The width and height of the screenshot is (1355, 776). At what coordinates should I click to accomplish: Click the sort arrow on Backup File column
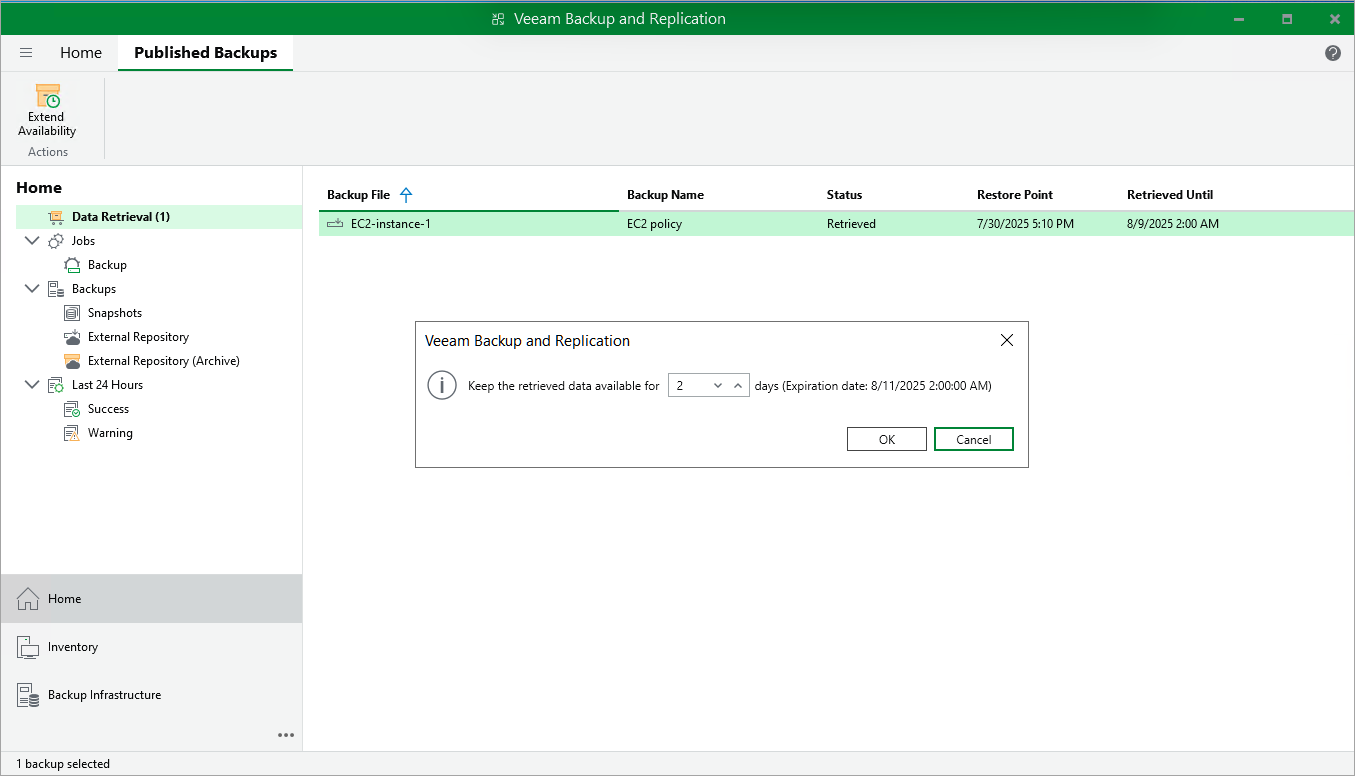tap(406, 195)
